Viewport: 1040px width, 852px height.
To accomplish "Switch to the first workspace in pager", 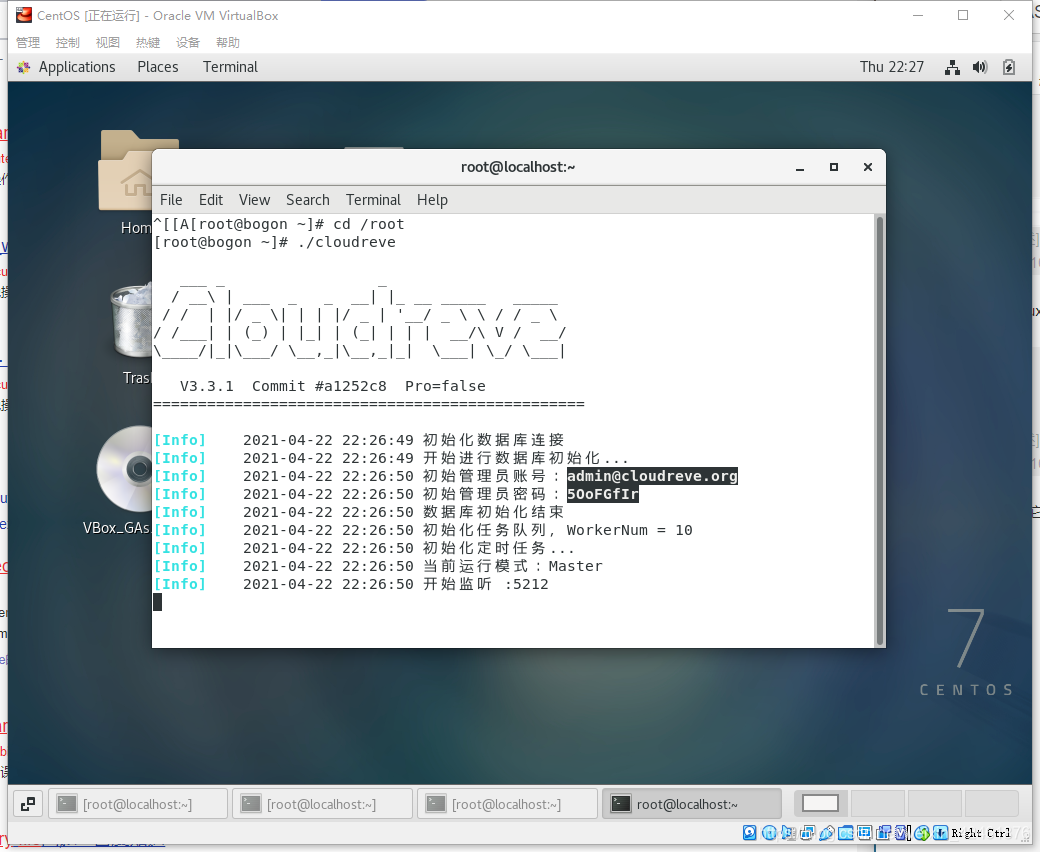I will [820, 804].
